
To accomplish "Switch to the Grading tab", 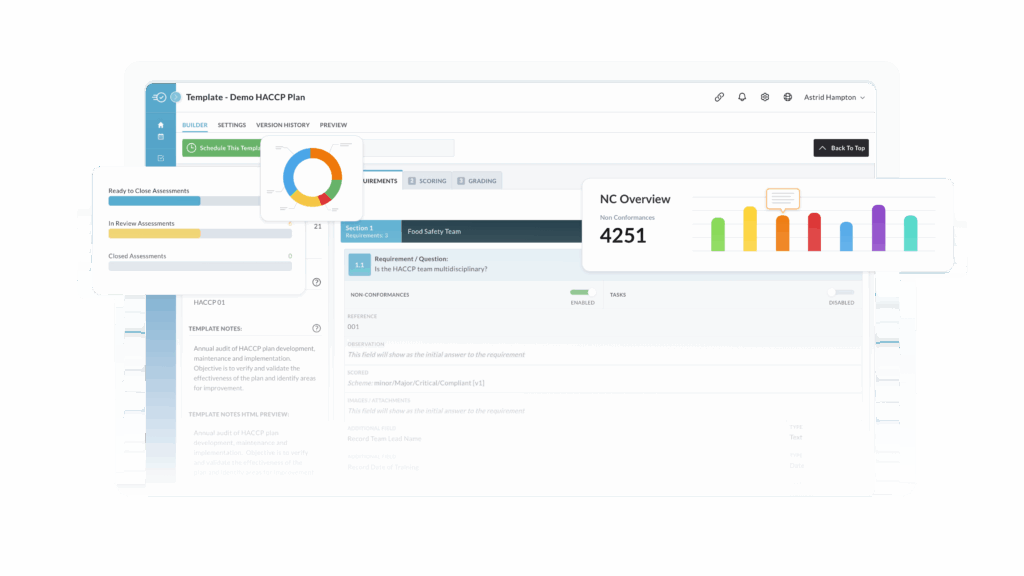I will click(477, 180).
